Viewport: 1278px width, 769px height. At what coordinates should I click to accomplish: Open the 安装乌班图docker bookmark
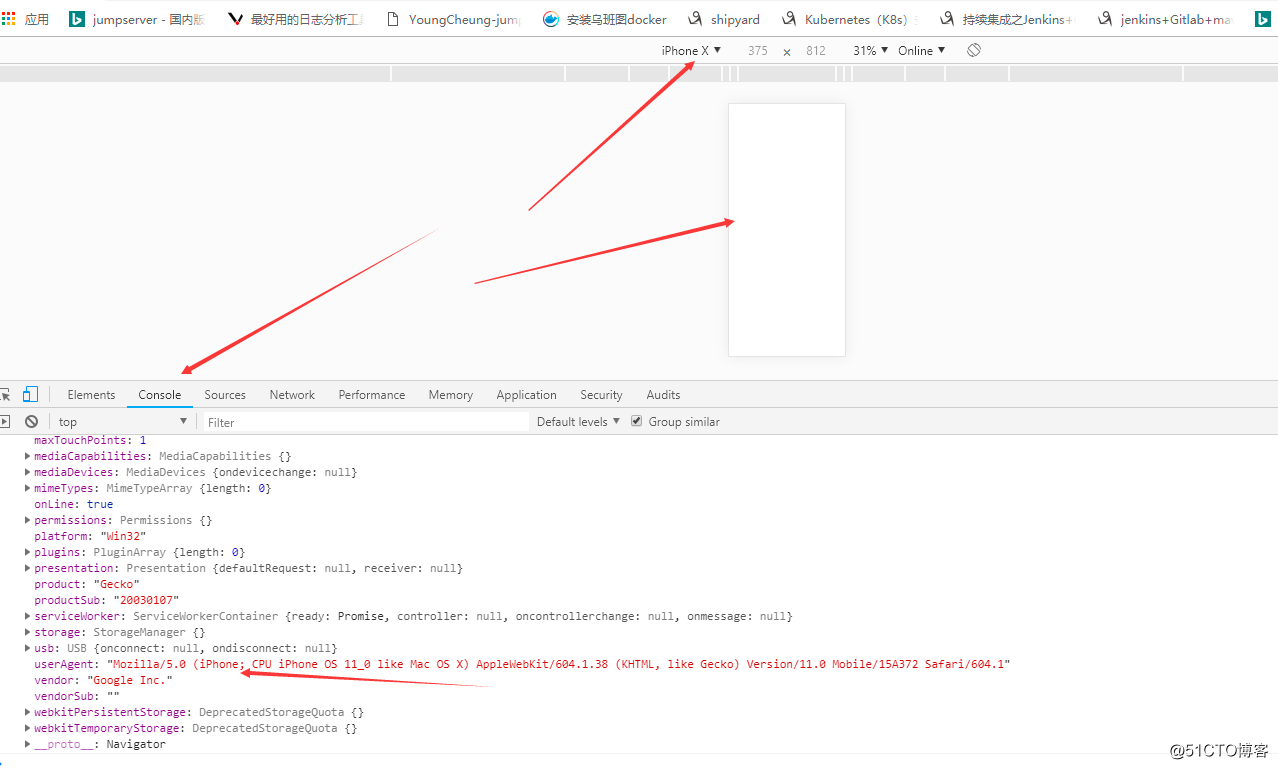coord(606,19)
